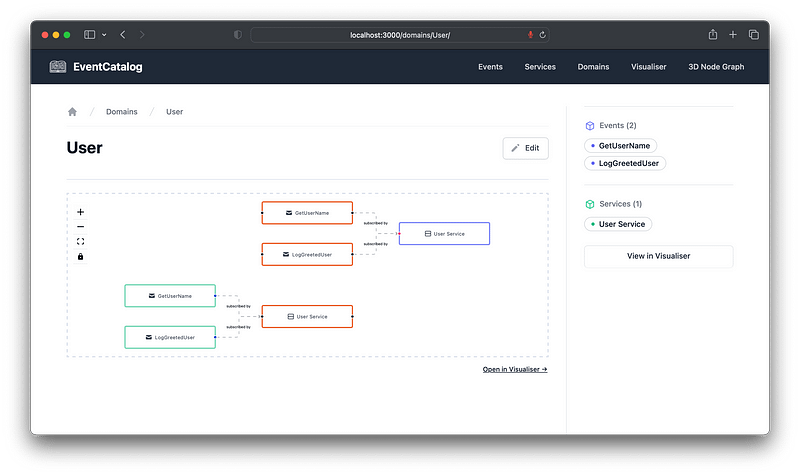Open the Visualiser navigation item
This screenshot has width=800, height=475.
648,67
